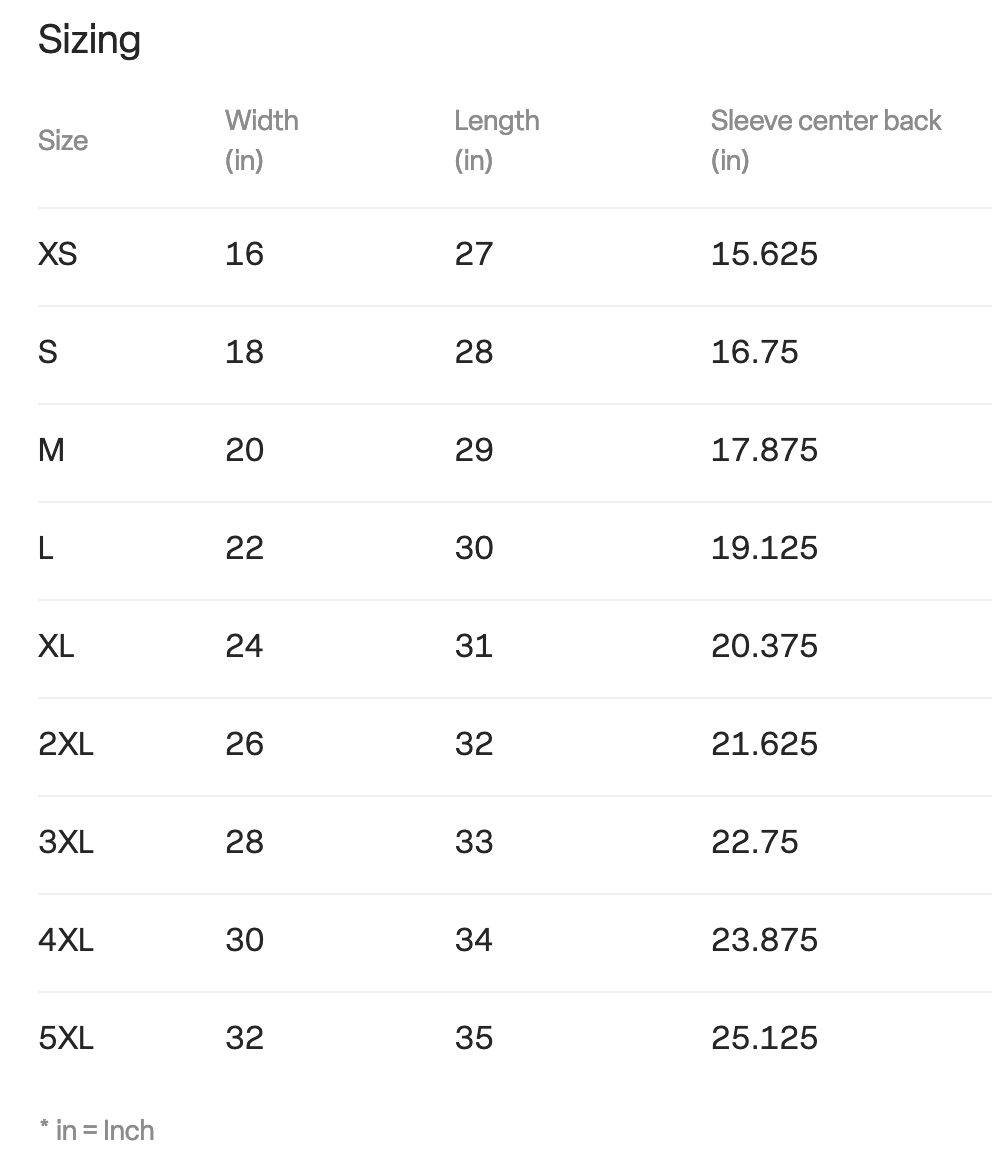Click the 15.625 sleeve value
Viewport: 992px width, 1154px height.
tap(764, 254)
